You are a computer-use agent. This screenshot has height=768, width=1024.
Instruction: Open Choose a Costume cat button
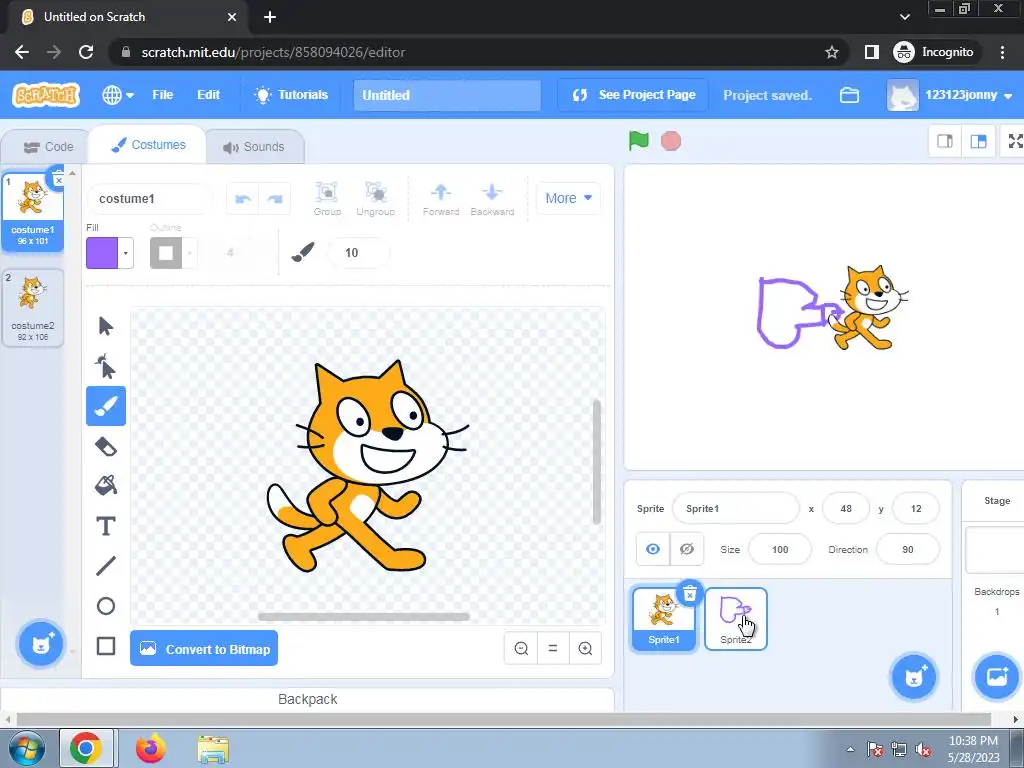point(40,644)
